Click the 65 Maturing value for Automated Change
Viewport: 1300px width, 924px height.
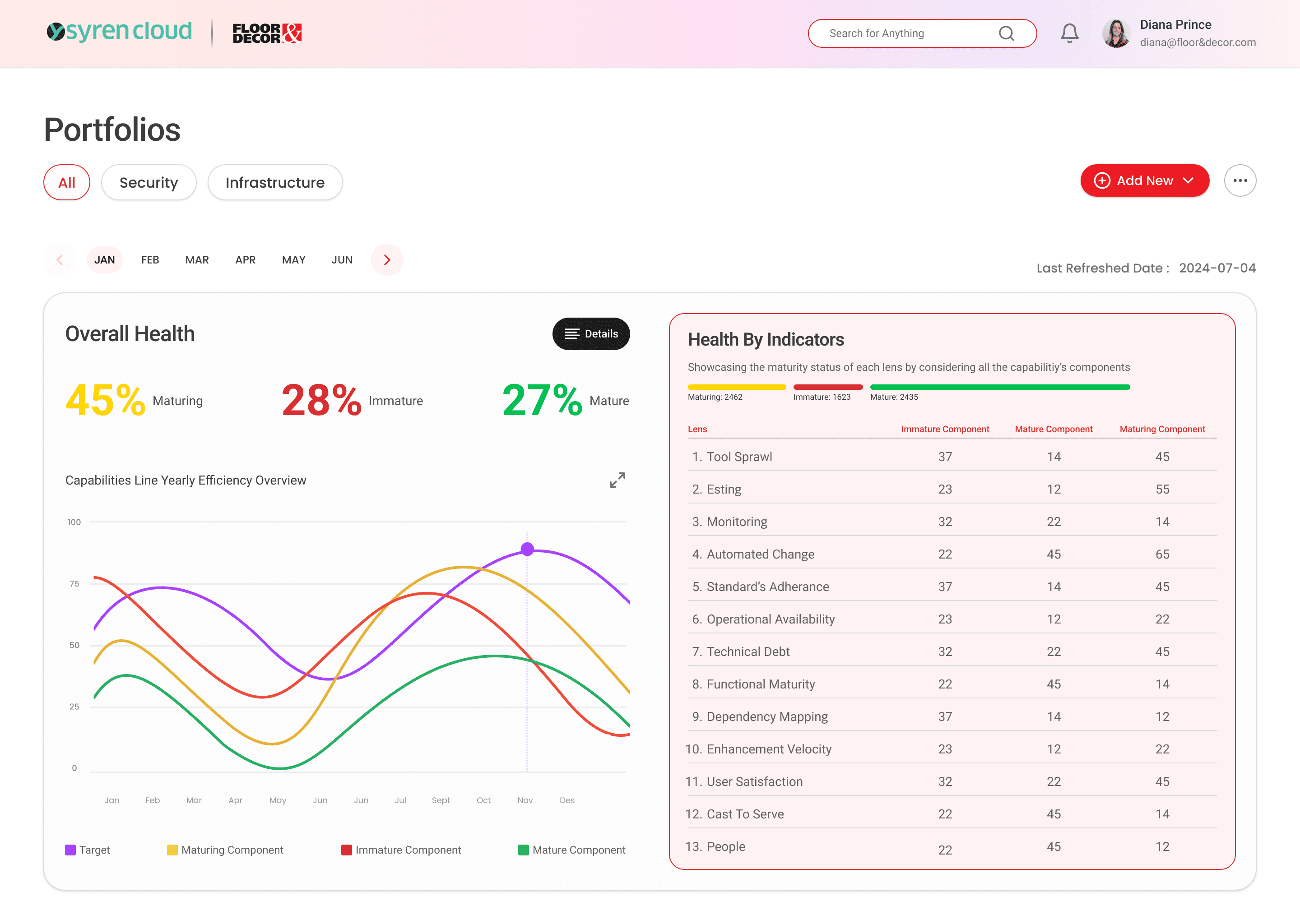(x=1162, y=554)
